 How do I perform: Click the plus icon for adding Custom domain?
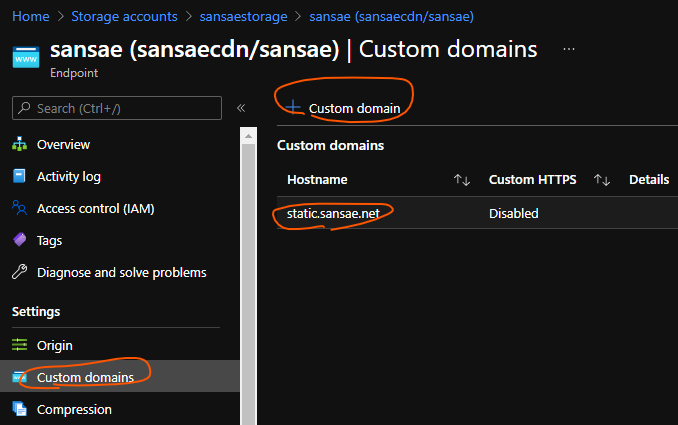tap(293, 108)
